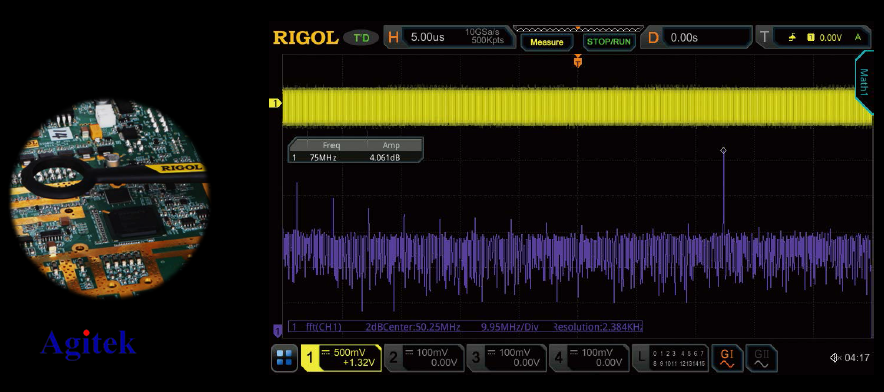Screen dimensions: 884x392
Task: Click the STOP/RUN button
Action: click(x=608, y=42)
